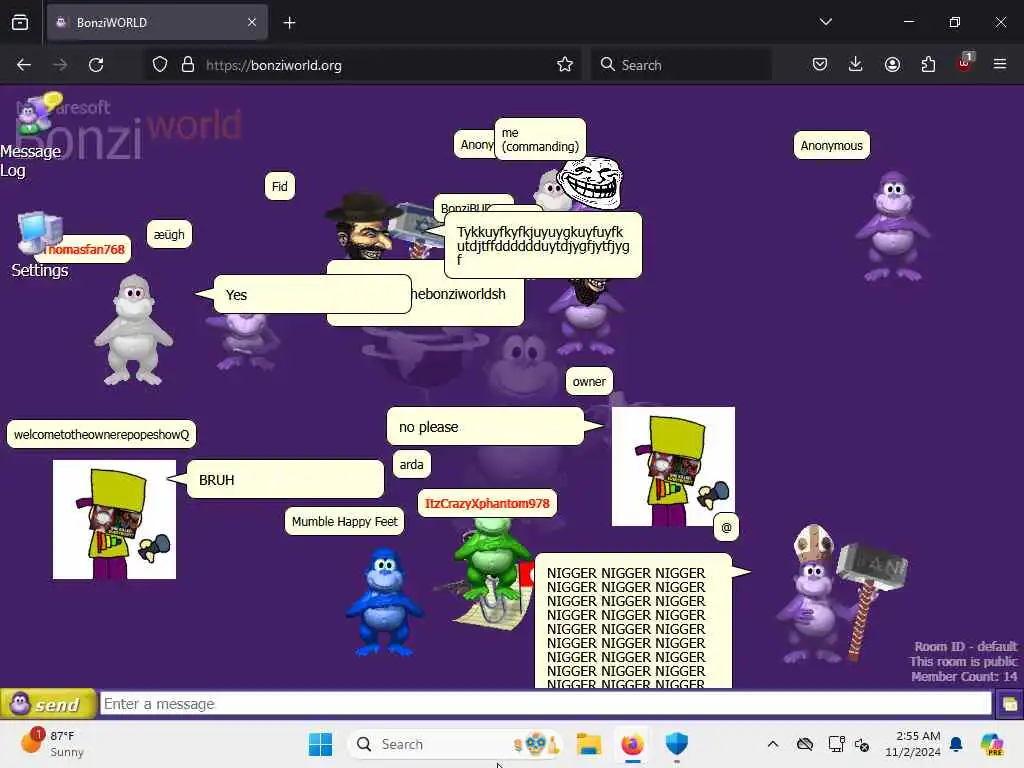
Task: Open the notification bell icon
Action: pyautogui.click(x=956, y=744)
